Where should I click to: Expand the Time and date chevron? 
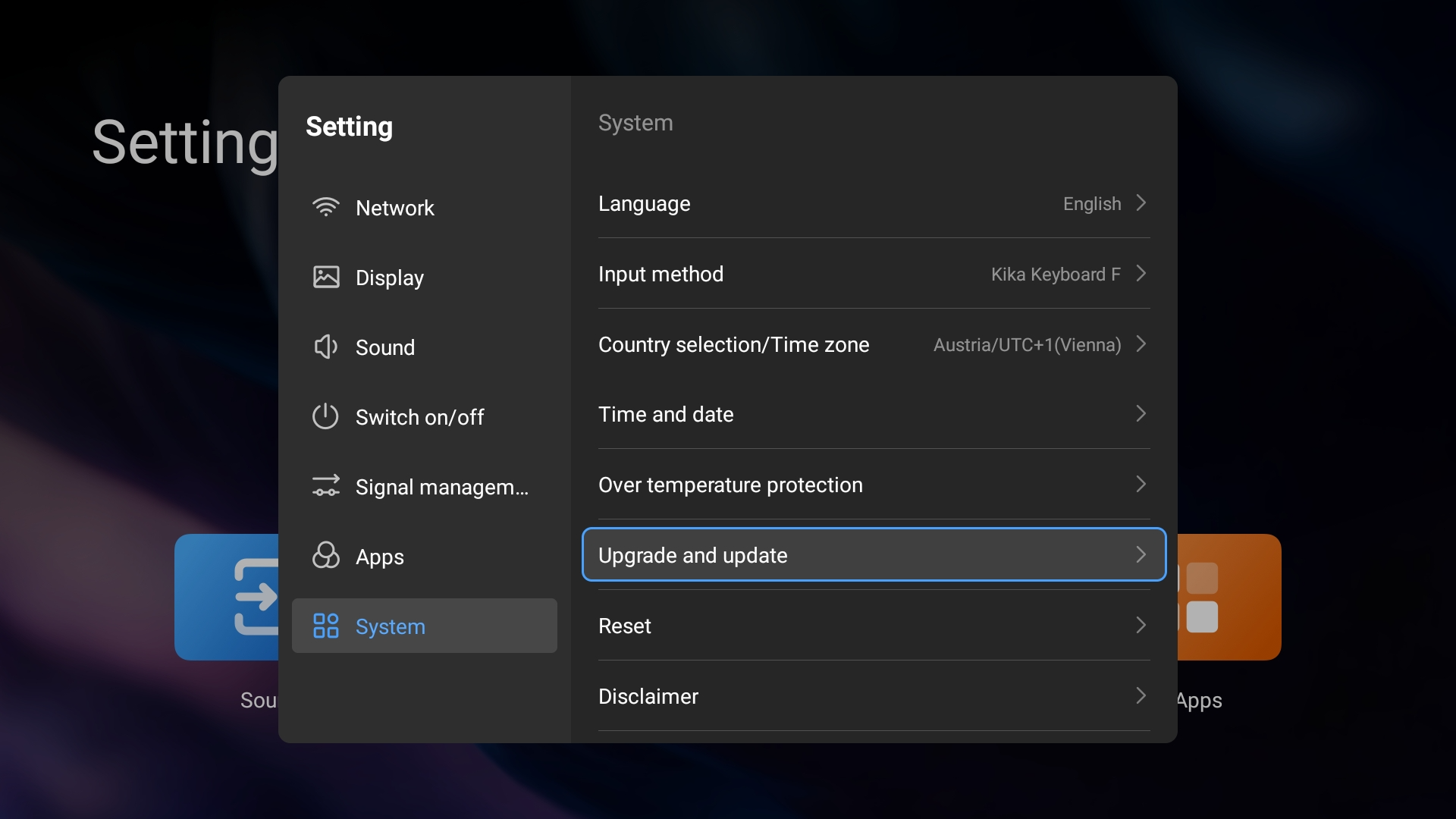click(x=1141, y=414)
